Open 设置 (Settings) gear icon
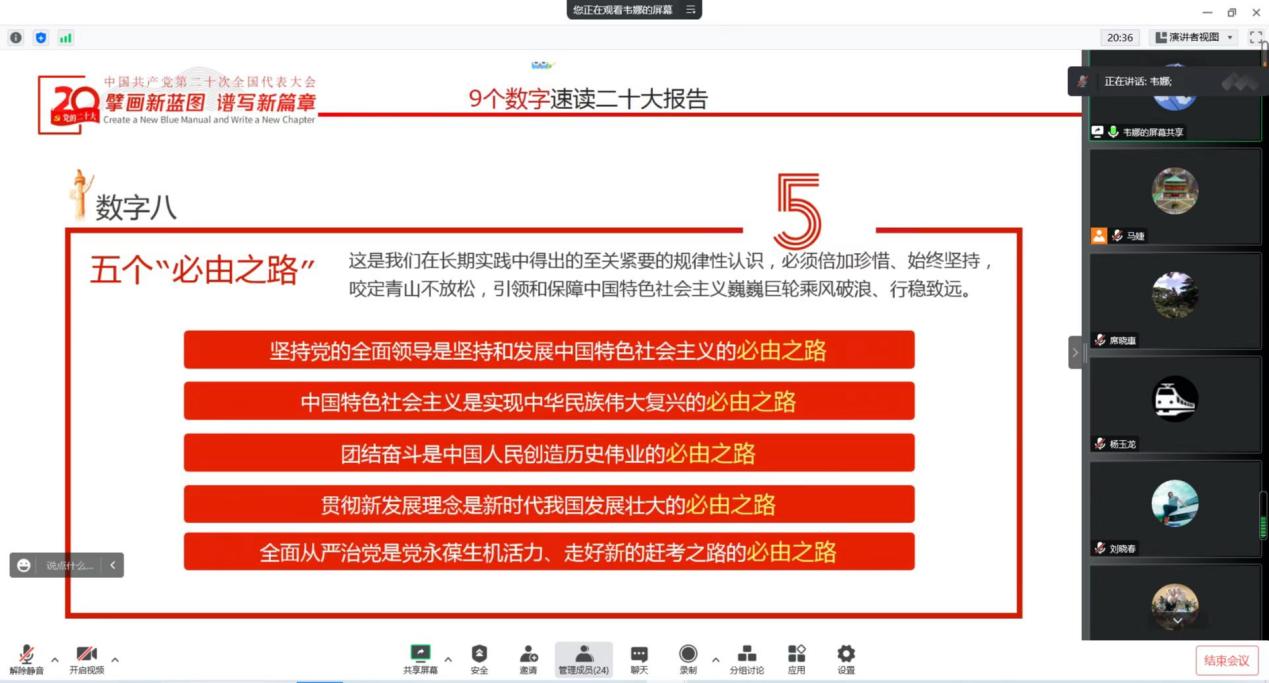The height and width of the screenshot is (683, 1269). (846, 658)
